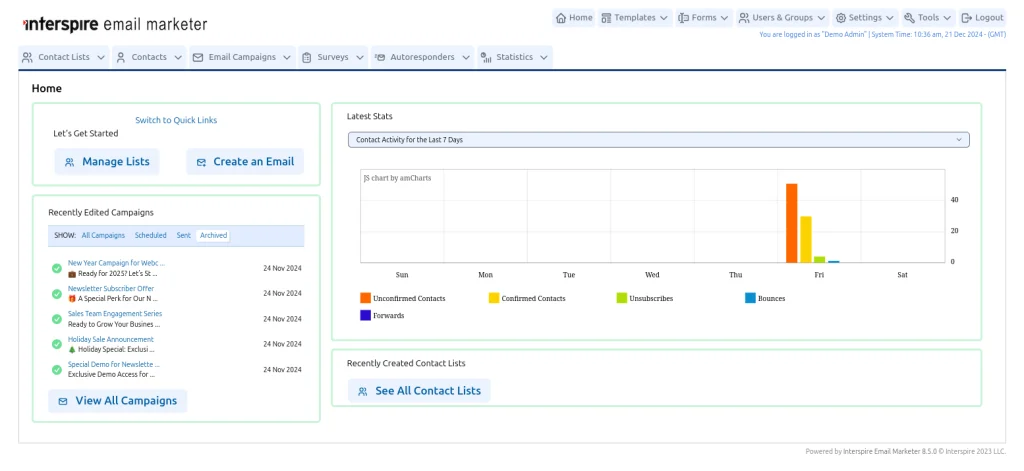The image size is (1024, 471).
Task: Click View All Campaigns button
Action: [118, 401]
